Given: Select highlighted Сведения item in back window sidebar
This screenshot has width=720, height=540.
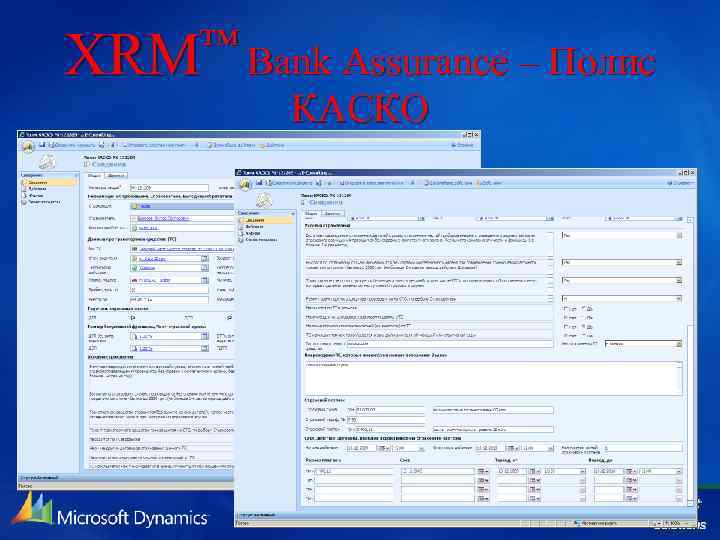Looking at the screenshot, I should [49, 182].
